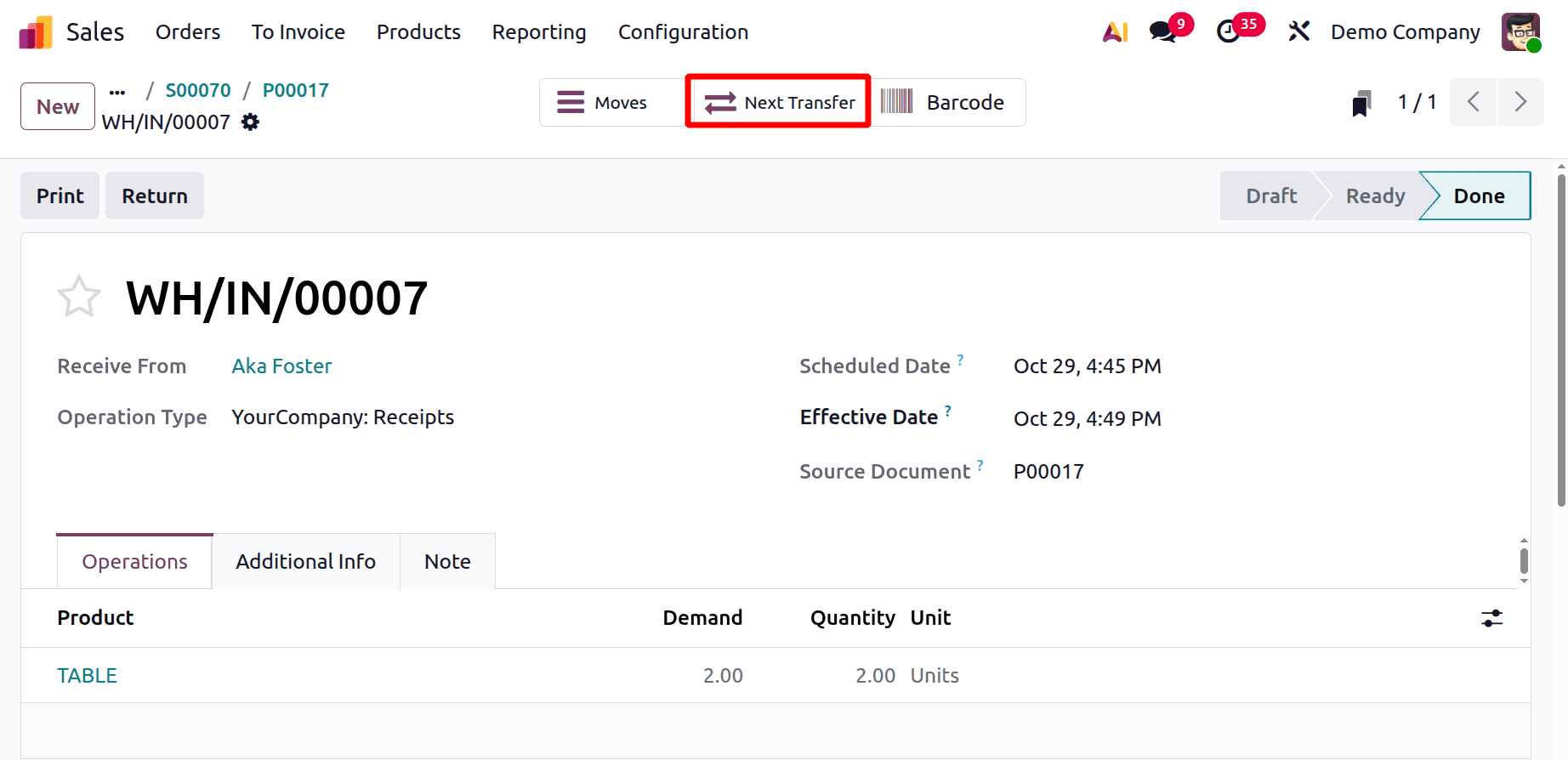Show help tooltip for Source Document
The height and width of the screenshot is (760, 1568).
(980, 465)
